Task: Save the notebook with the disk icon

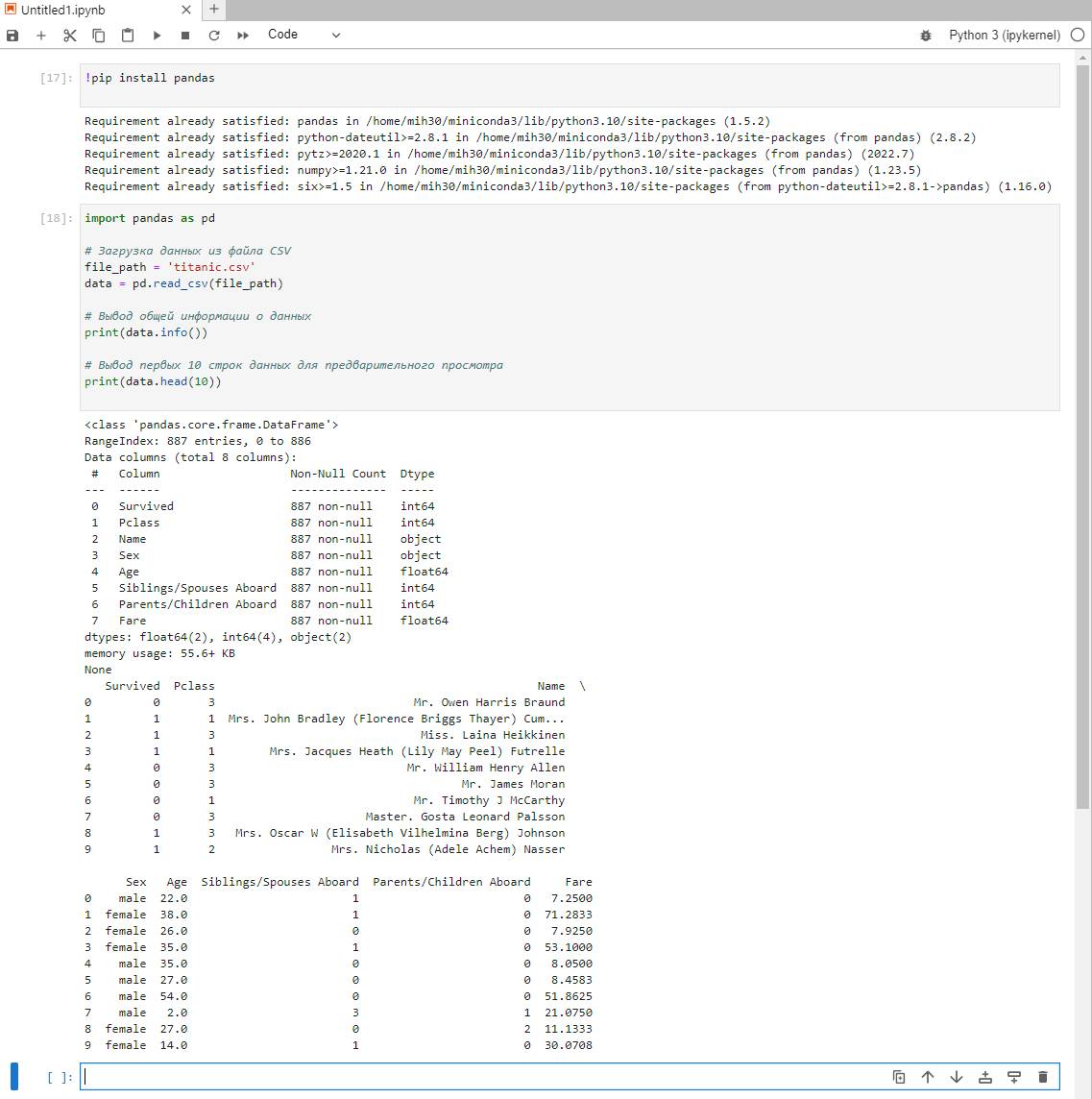Action: click(x=12, y=36)
